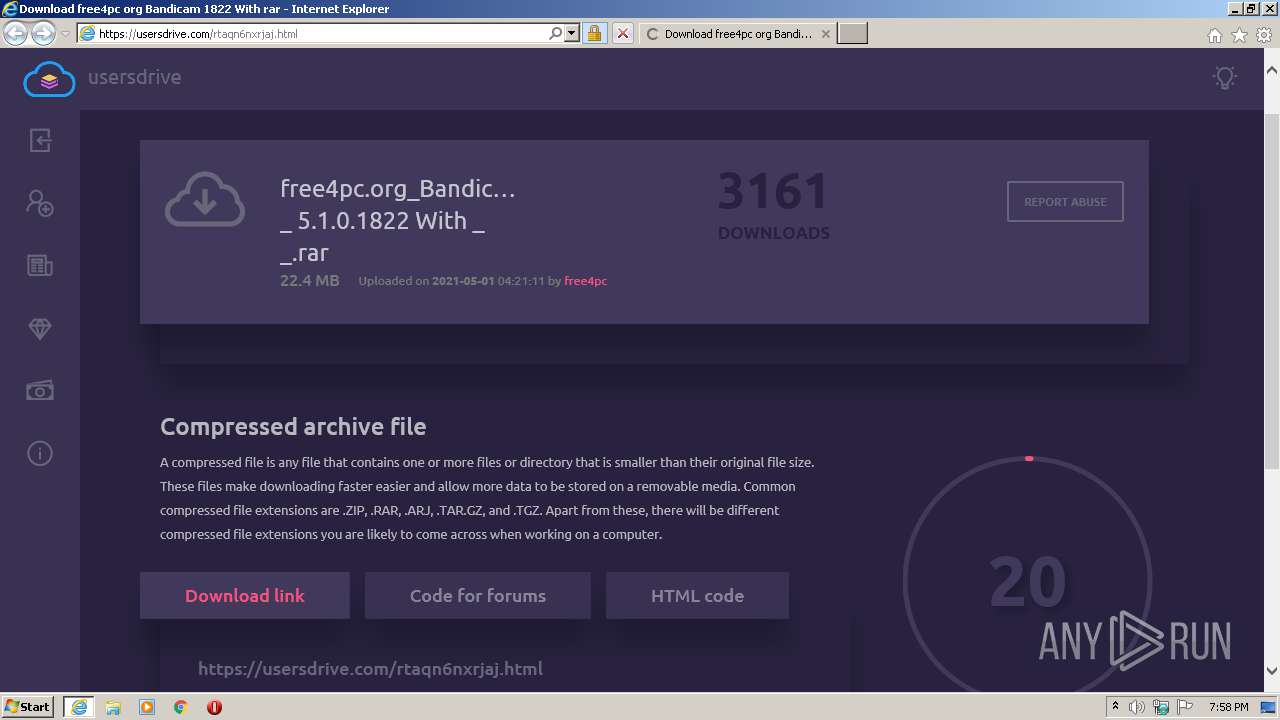Click the volume speaker tray icon
1280x720 pixels.
(x=1137, y=707)
